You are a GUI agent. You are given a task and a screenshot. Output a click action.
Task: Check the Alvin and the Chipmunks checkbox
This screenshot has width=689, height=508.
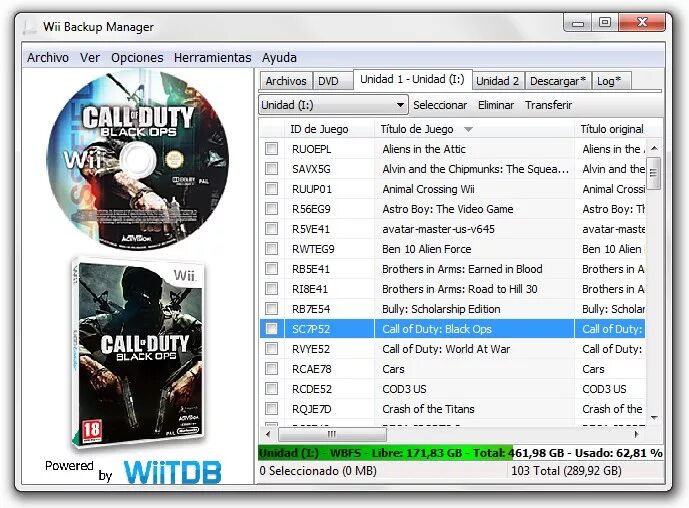pyautogui.click(x=272, y=168)
